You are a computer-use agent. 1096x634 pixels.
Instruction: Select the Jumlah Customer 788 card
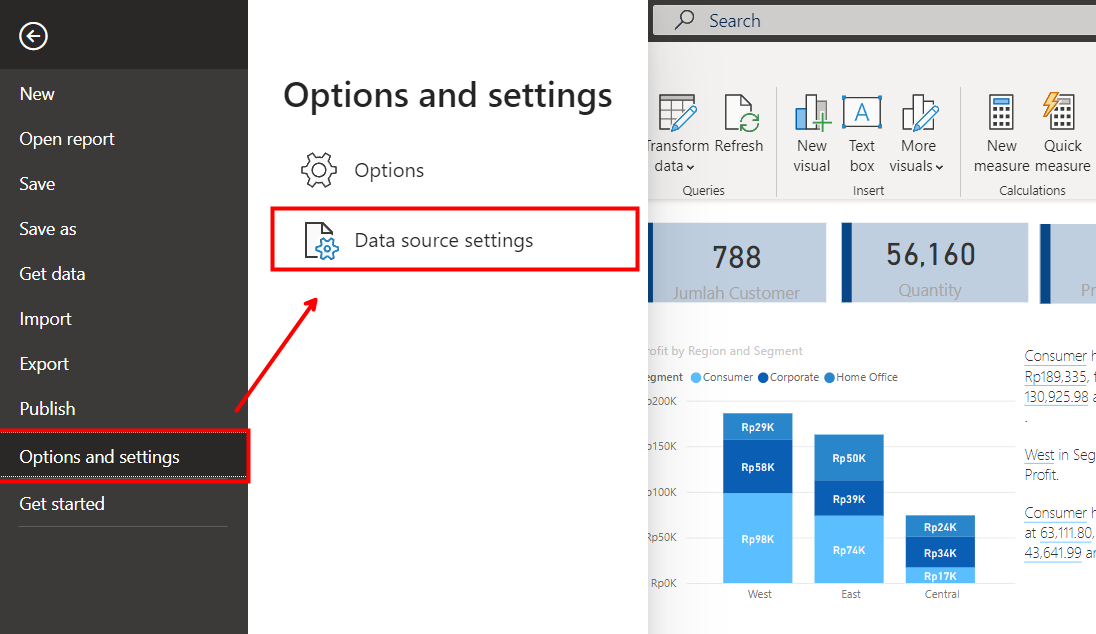point(737,263)
